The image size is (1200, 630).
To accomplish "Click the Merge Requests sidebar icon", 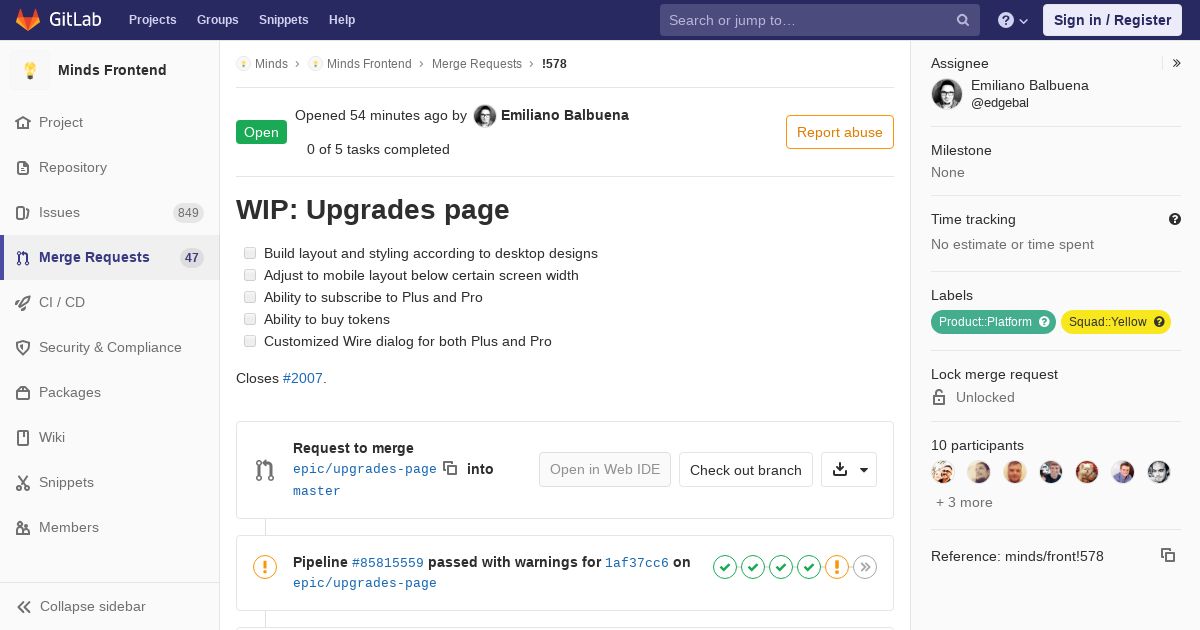I will [x=23, y=257].
